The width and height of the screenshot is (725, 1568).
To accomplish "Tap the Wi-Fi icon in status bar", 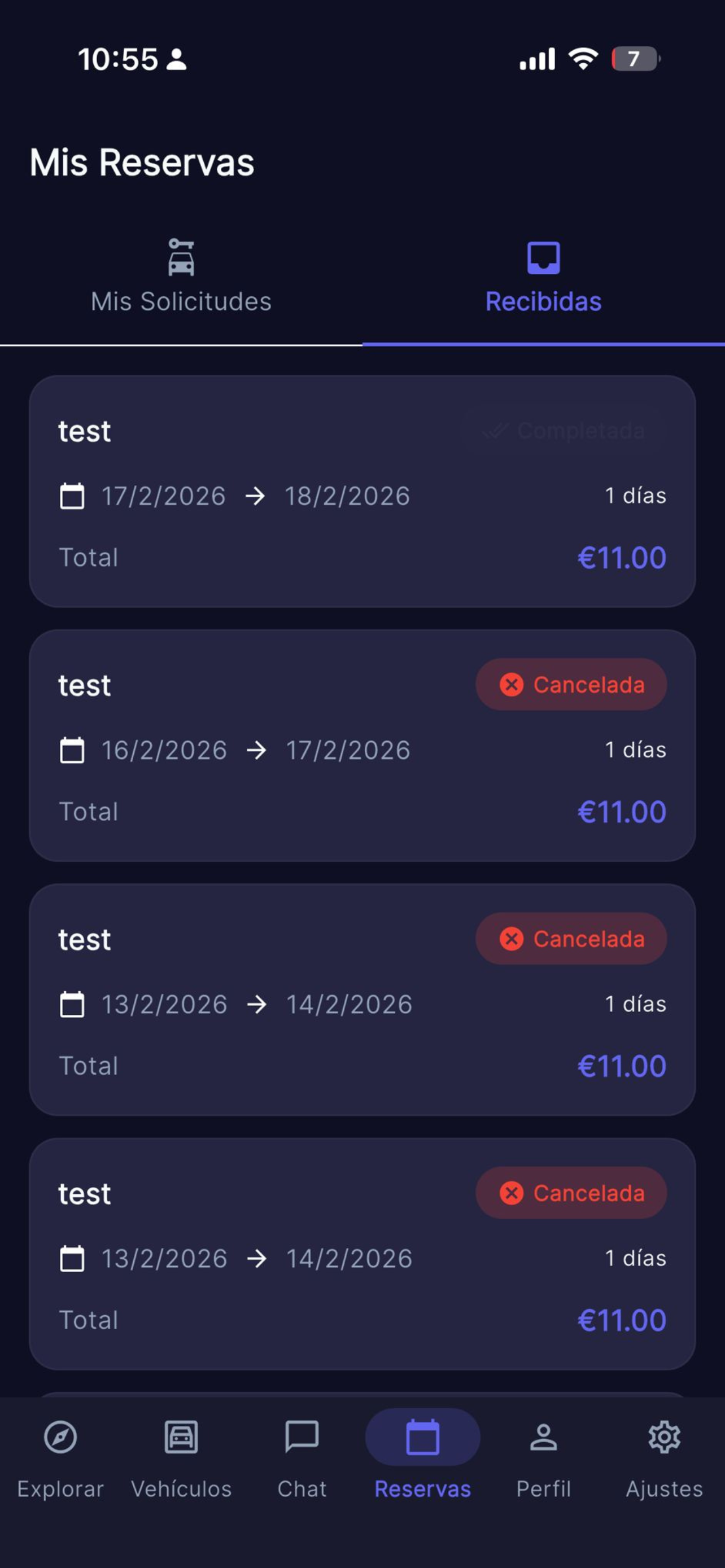I will pyautogui.click(x=583, y=59).
